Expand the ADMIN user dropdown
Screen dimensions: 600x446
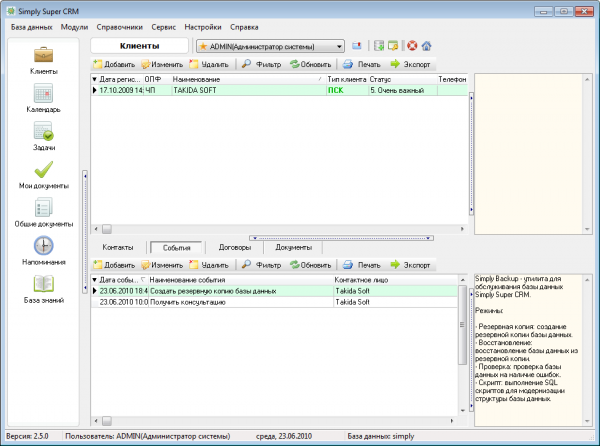tap(340, 46)
